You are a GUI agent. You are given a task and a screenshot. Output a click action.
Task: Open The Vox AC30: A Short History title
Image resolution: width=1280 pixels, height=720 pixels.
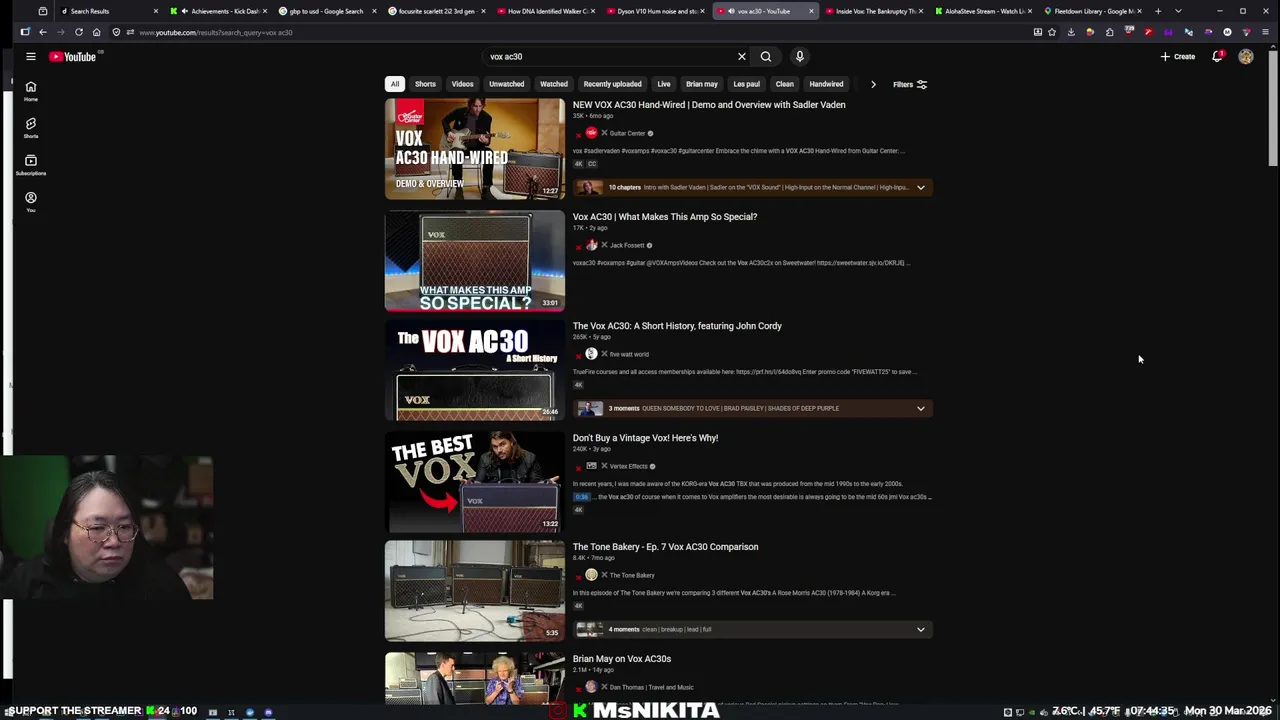click(x=677, y=326)
